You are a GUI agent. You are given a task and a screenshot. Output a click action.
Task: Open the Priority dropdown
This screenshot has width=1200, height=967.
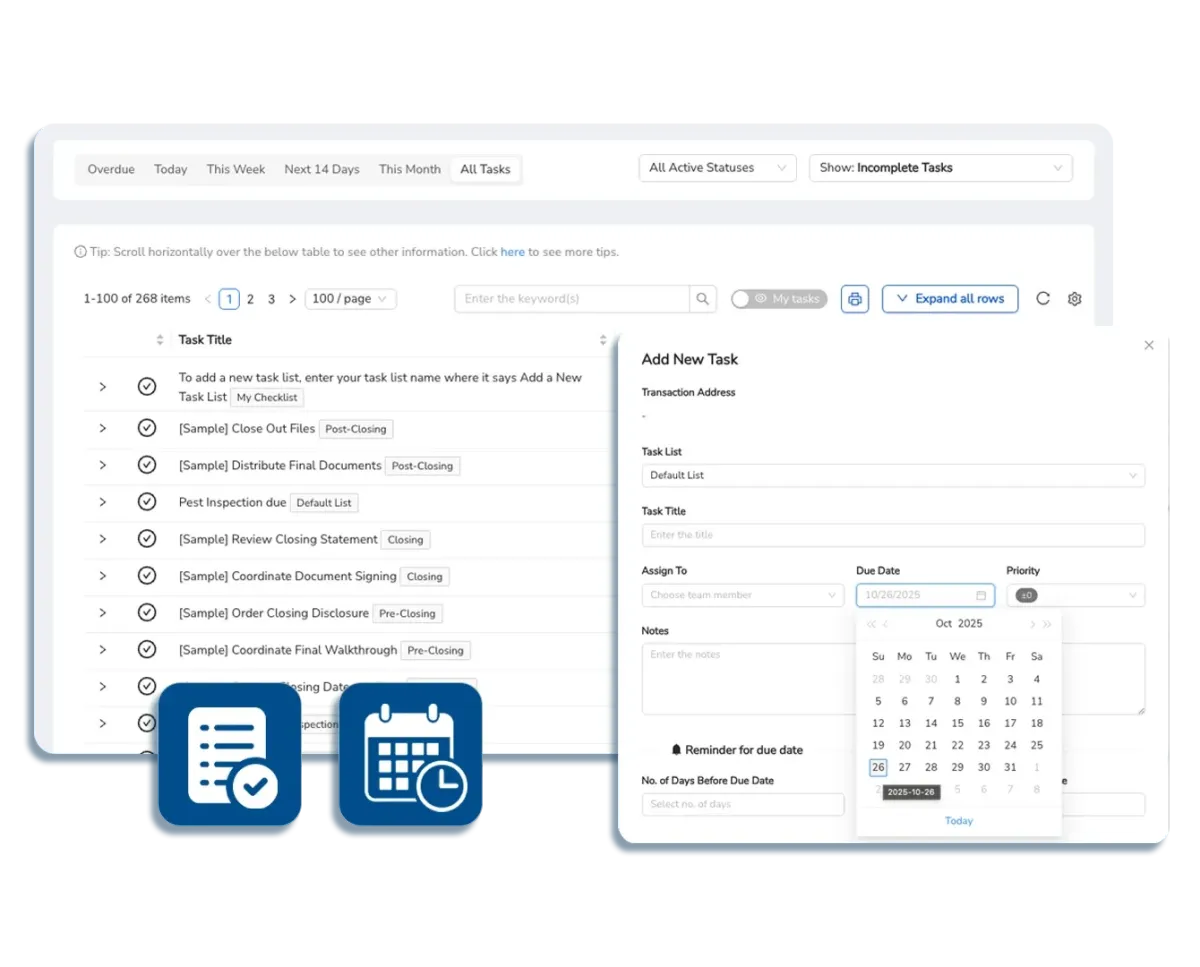1076,595
